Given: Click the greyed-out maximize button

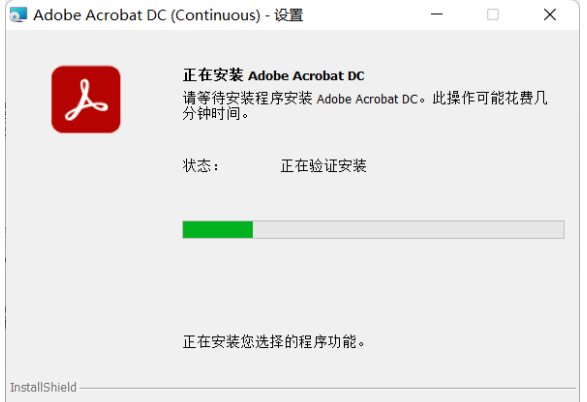Looking at the screenshot, I should coord(493,15).
